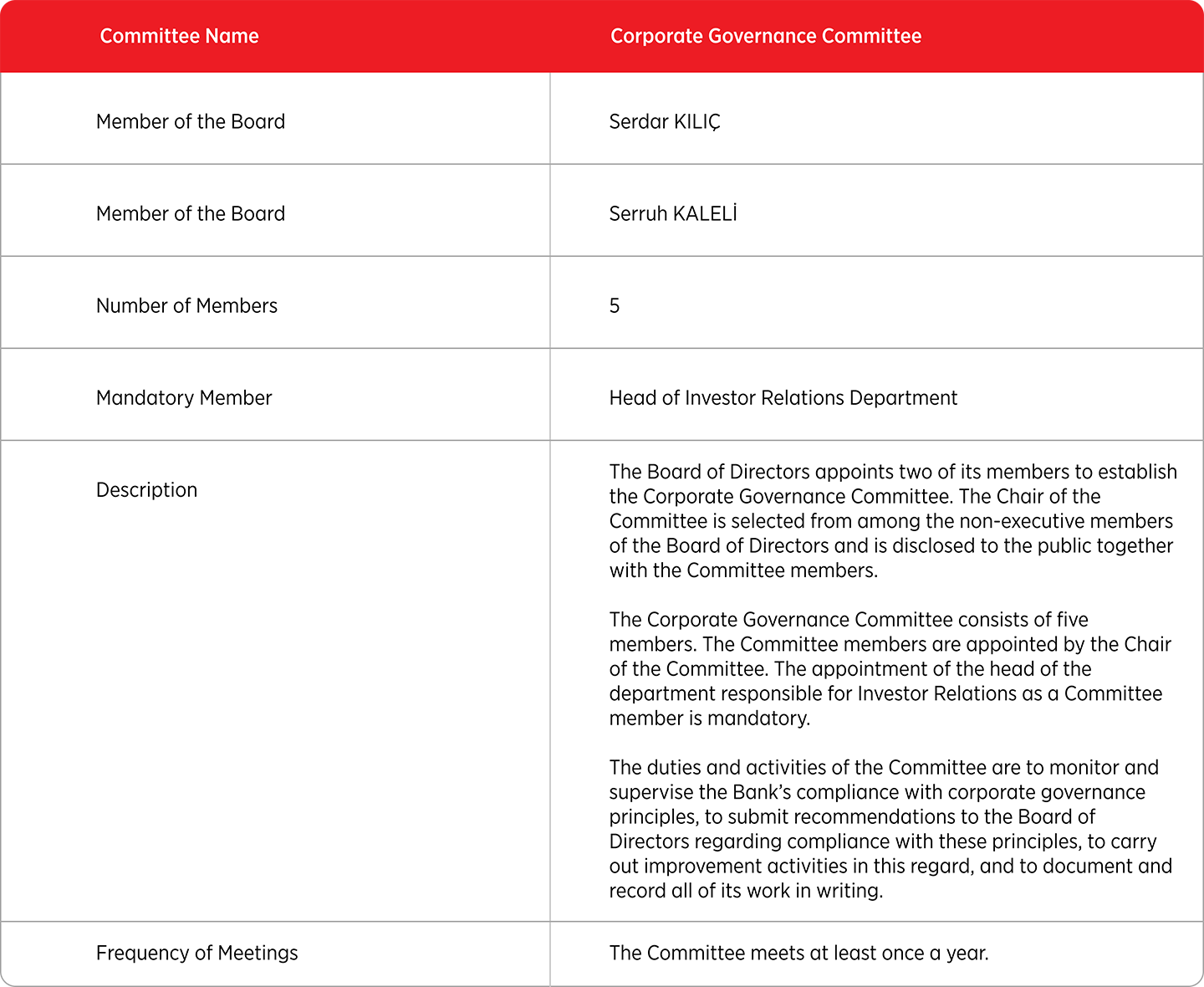Select the Mandatory Member label

click(184, 397)
